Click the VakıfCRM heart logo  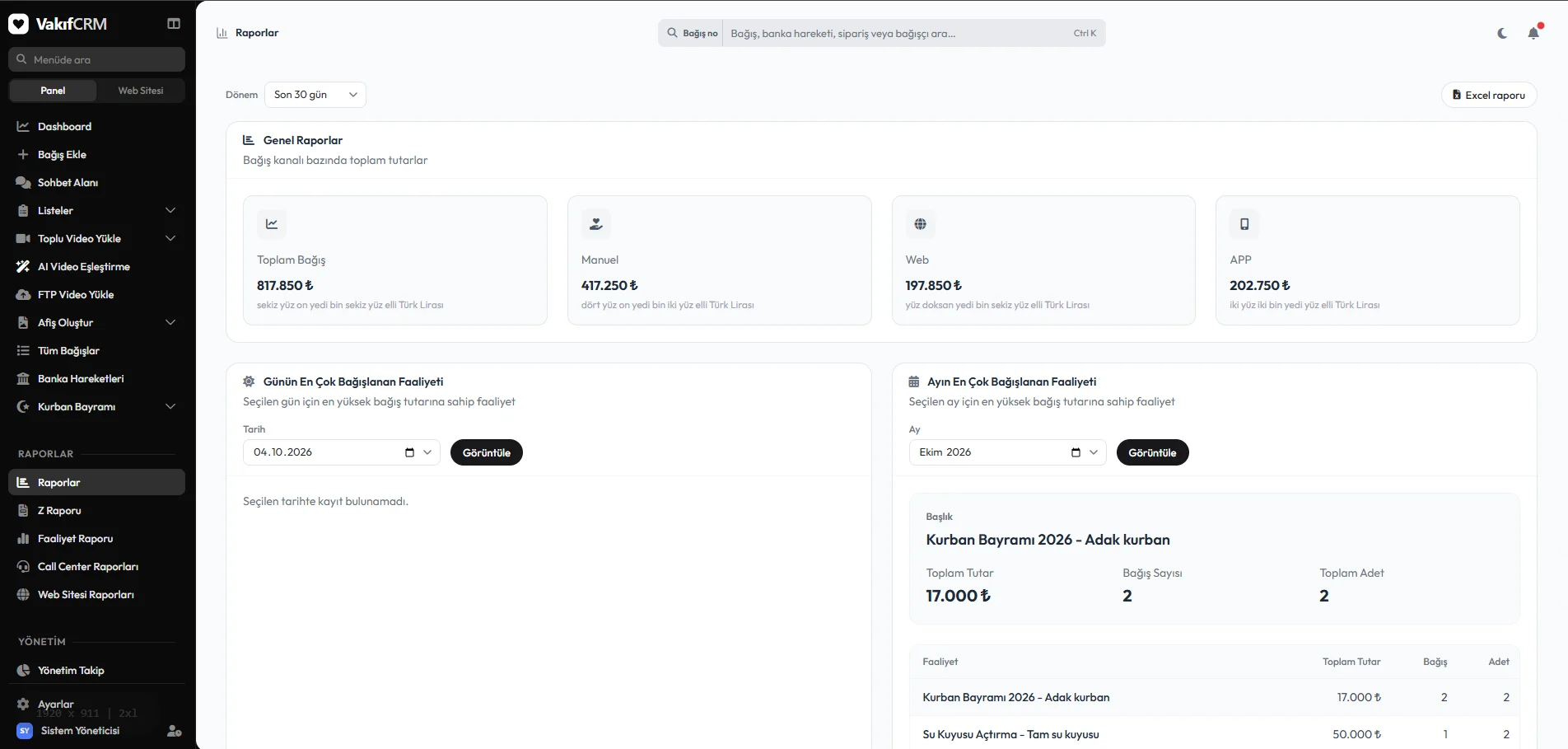coord(18,24)
